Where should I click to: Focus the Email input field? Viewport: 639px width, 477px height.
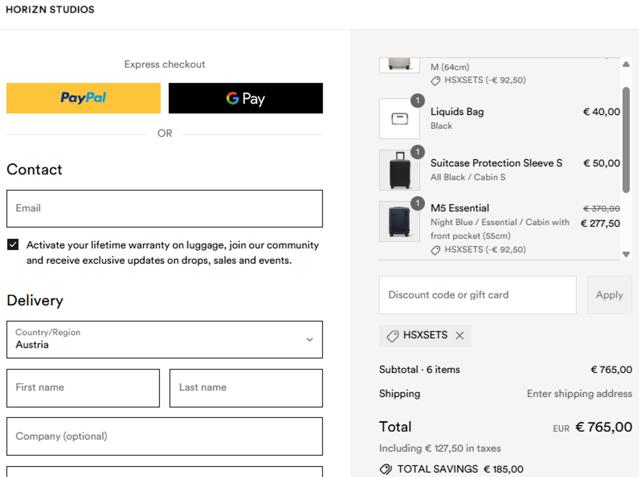165,208
